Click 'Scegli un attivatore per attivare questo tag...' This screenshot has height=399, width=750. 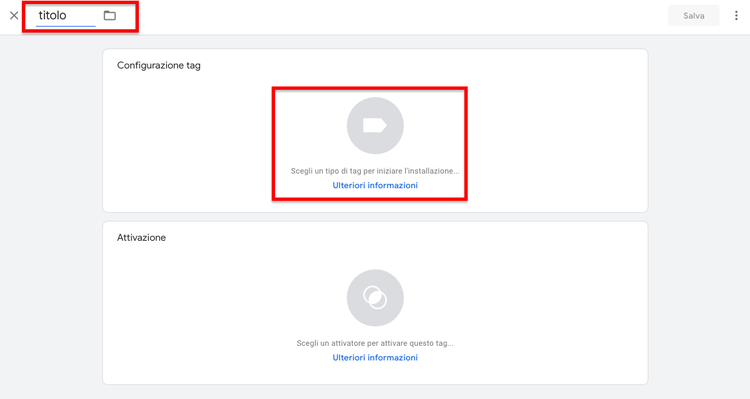[x=375, y=343]
